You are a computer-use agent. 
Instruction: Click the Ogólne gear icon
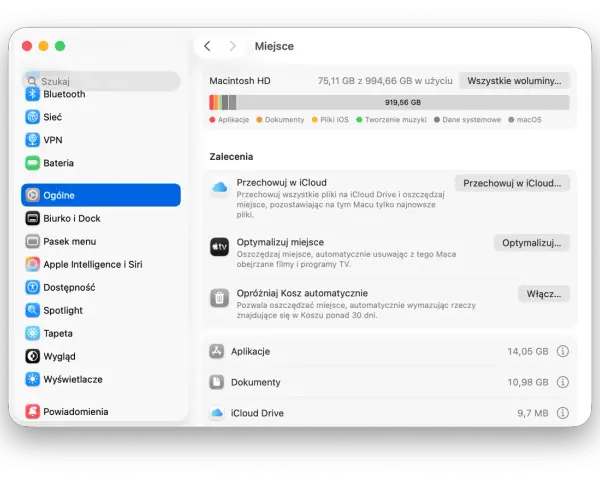click(33, 195)
